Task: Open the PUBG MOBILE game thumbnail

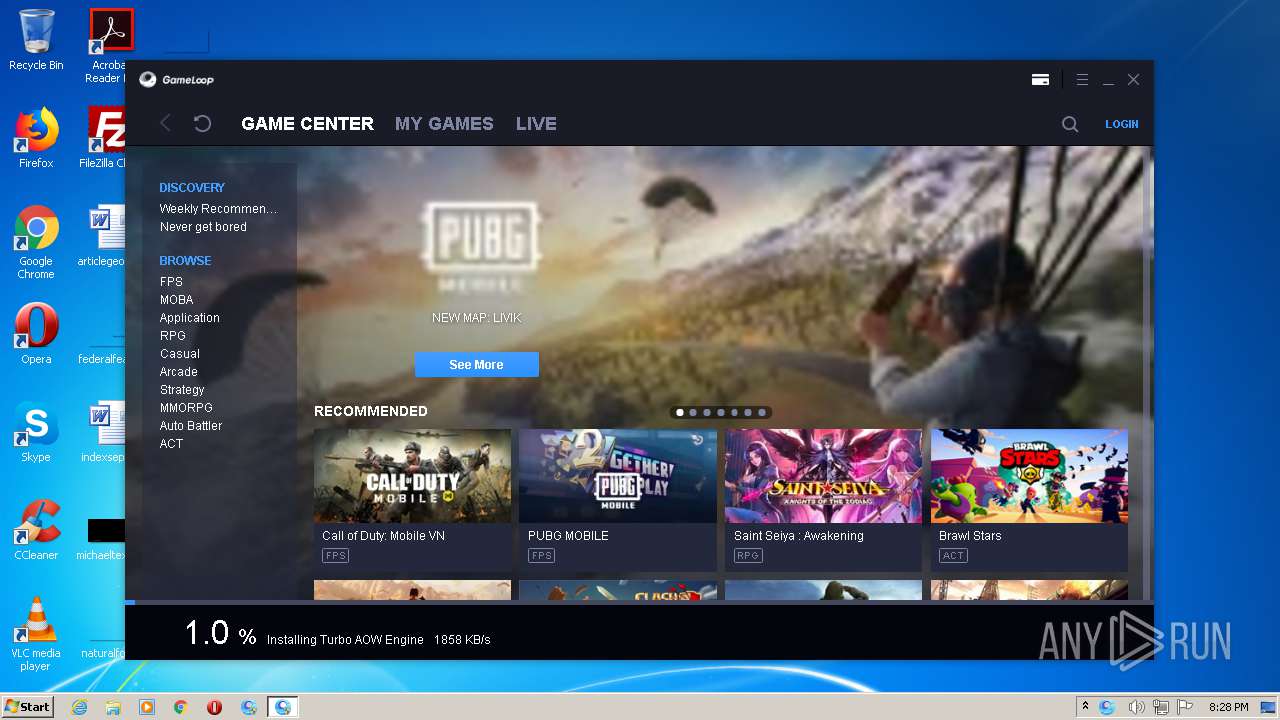Action: click(x=618, y=476)
